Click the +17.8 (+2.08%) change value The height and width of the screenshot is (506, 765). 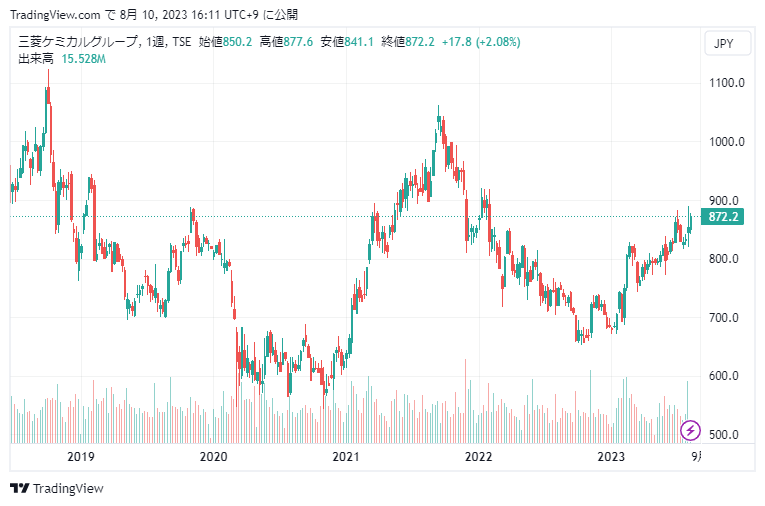(x=483, y=42)
